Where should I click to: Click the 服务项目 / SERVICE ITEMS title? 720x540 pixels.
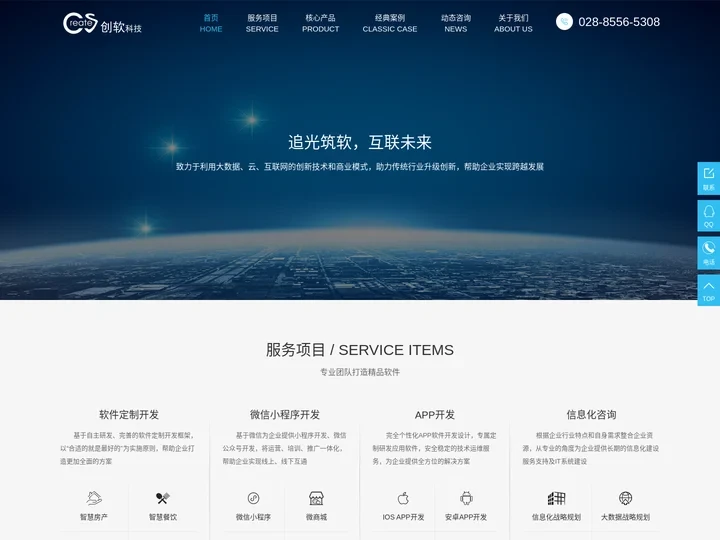pos(360,350)
